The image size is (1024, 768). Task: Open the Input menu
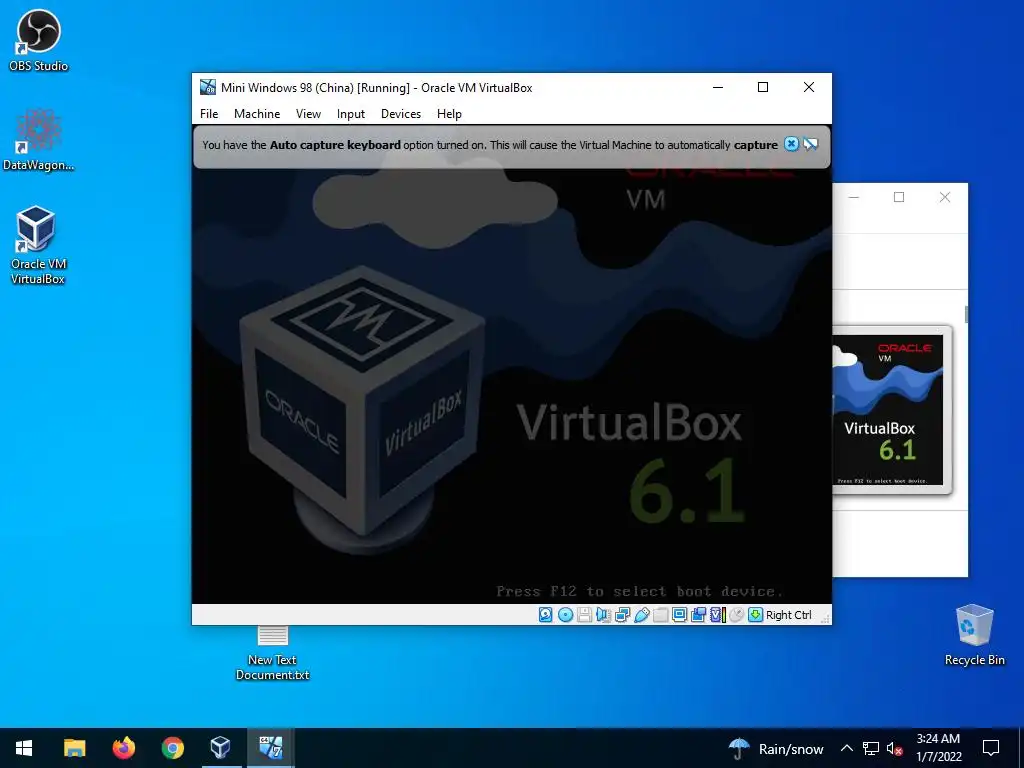(351, 114)
